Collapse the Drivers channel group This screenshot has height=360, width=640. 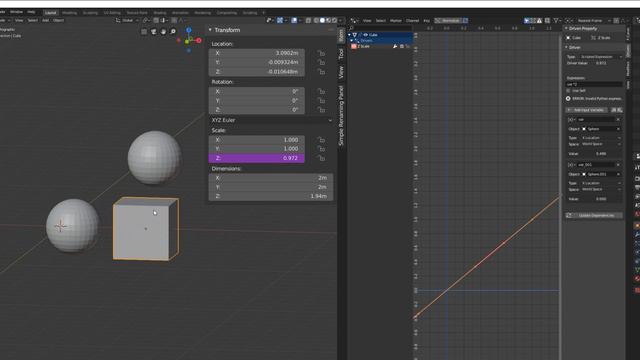tap(352, 41)
